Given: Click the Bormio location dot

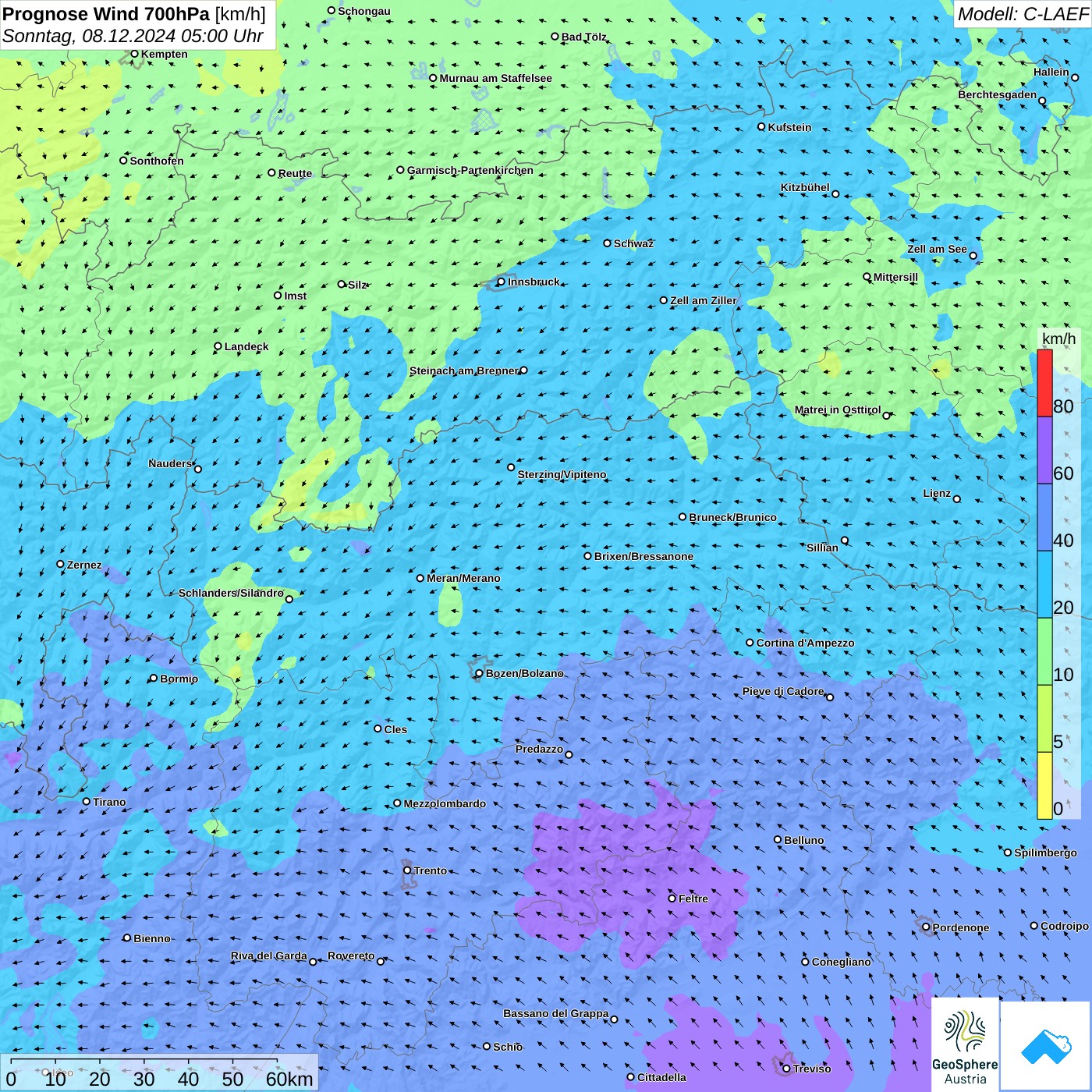Looking at the screenshot, I should tap(154, 679).
